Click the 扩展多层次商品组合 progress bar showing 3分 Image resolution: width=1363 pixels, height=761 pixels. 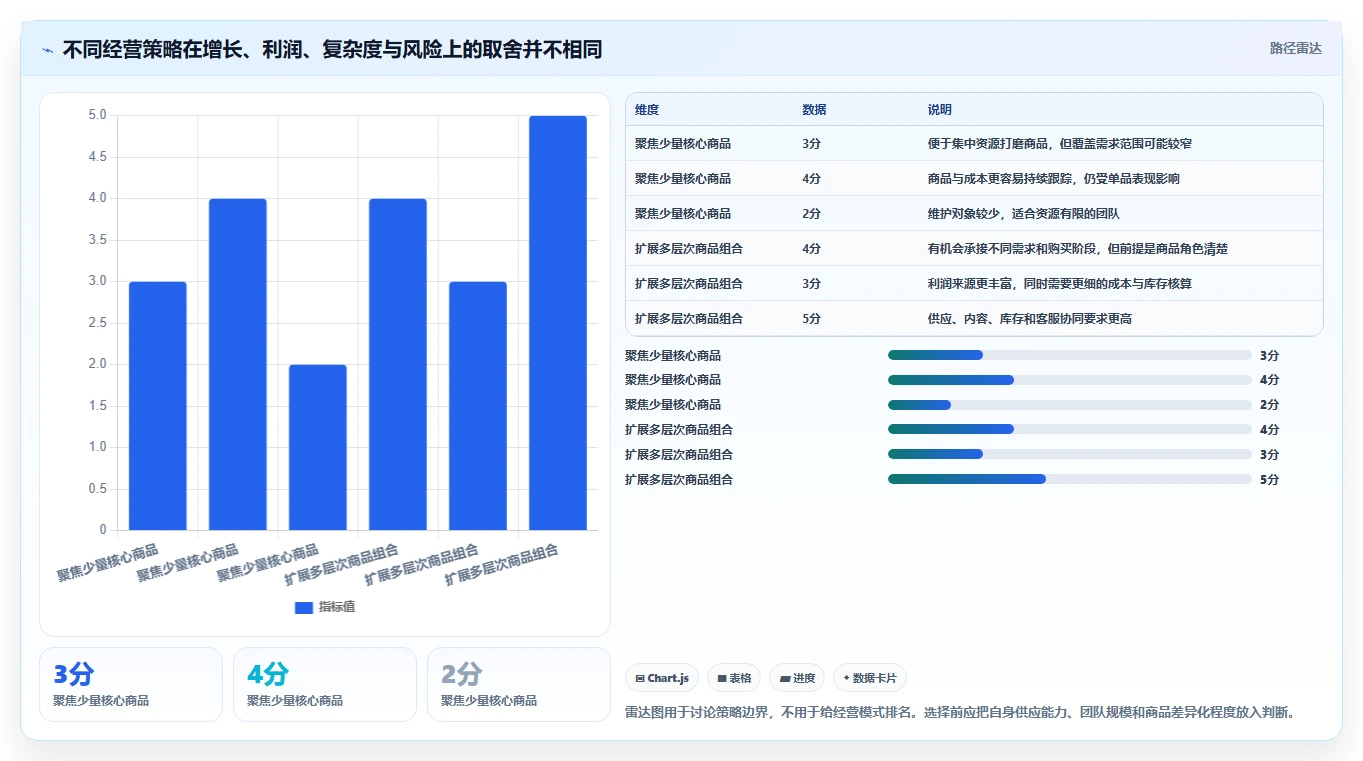(x=1070, y=455)
